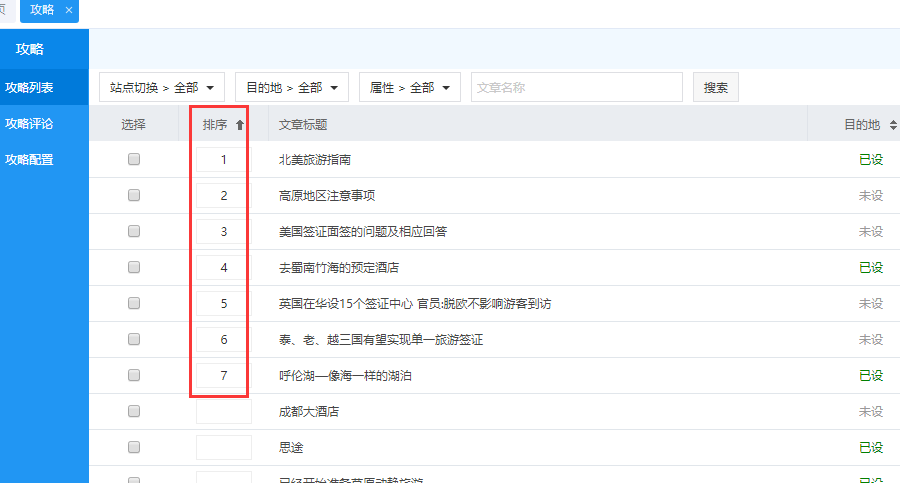
Task: Focus the 文章名称 search field
Action: tap(576, 88)
